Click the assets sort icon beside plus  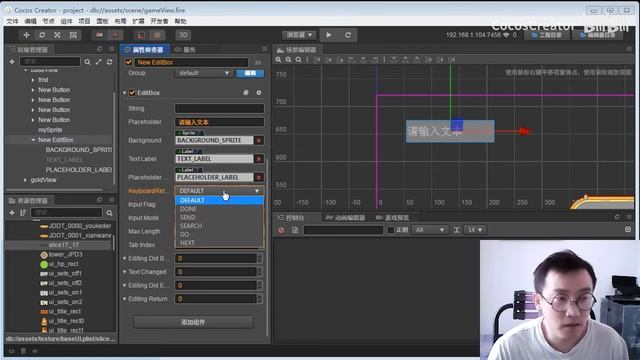(23, 213)
